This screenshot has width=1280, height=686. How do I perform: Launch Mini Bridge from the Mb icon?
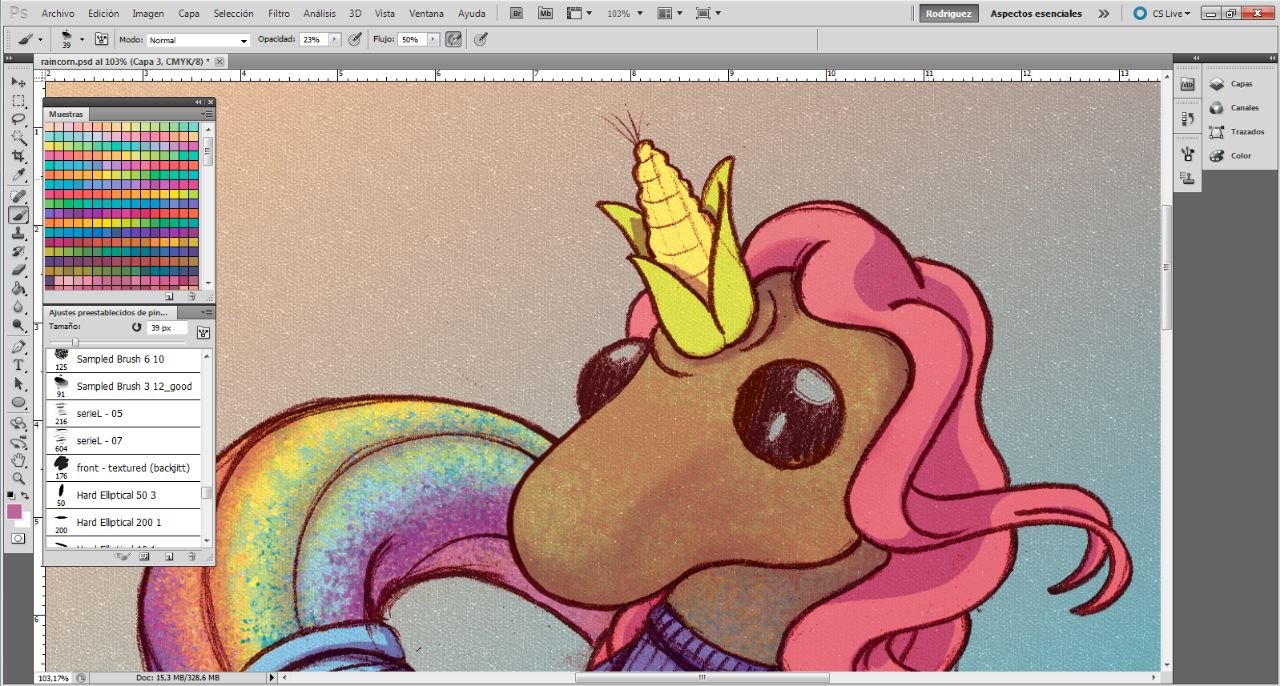tap(544, 13)
